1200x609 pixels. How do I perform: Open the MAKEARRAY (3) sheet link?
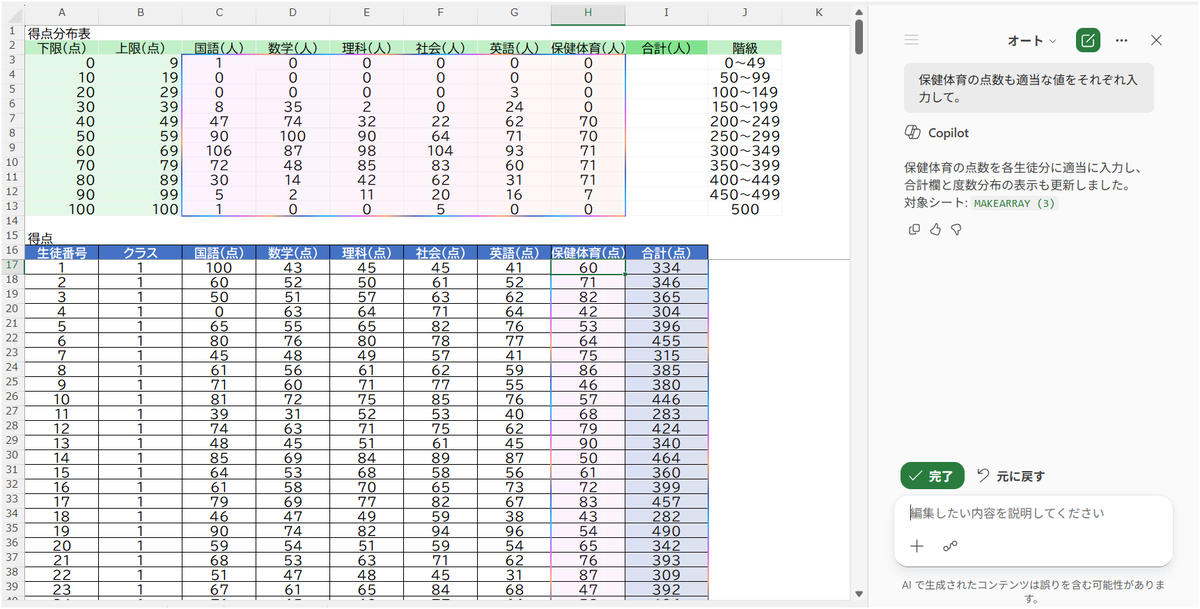pos(1013,203)
